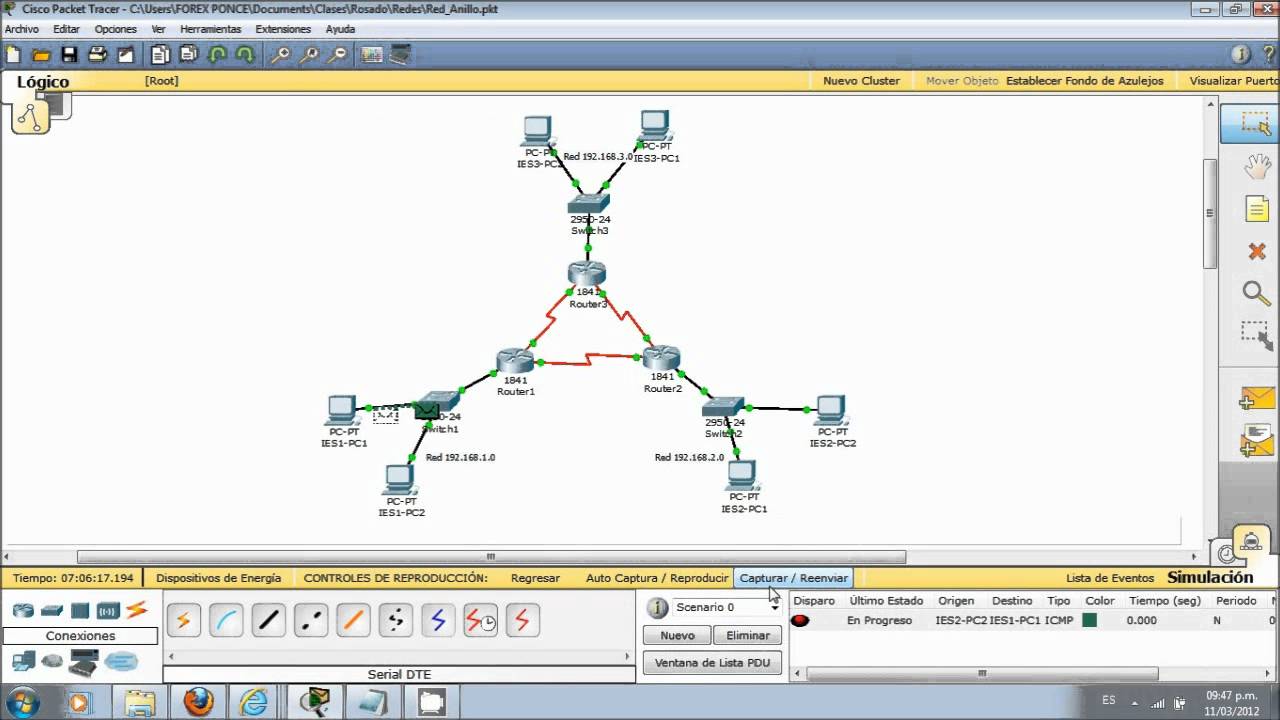
Task: Click Establecer Fondo de Azulejos
Action: click(x=1085, y=81)
